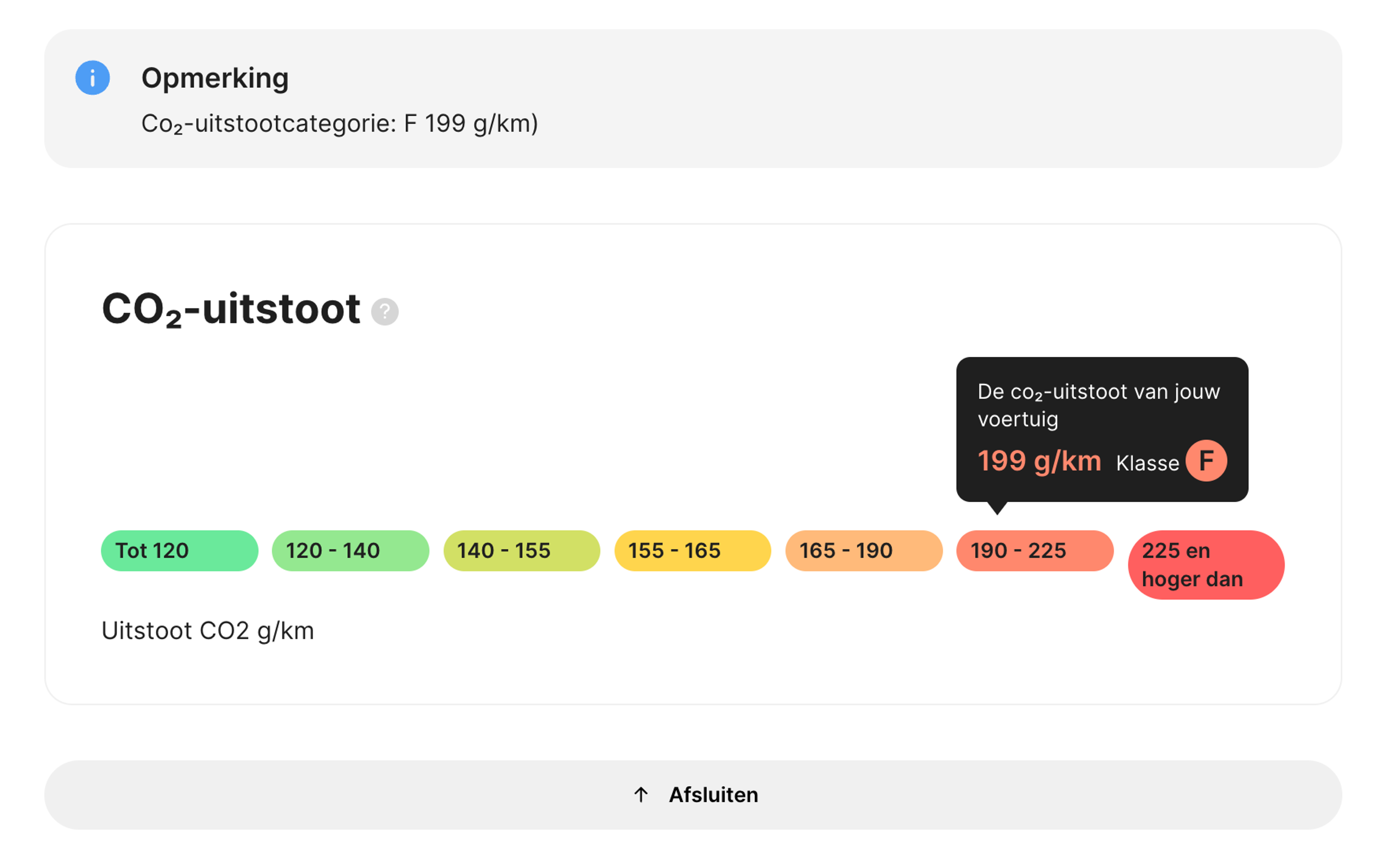Click the tooltip pointer arrow above 190 - 225
This screenshot has height=868, width=1391.
(x=997, y=508)
